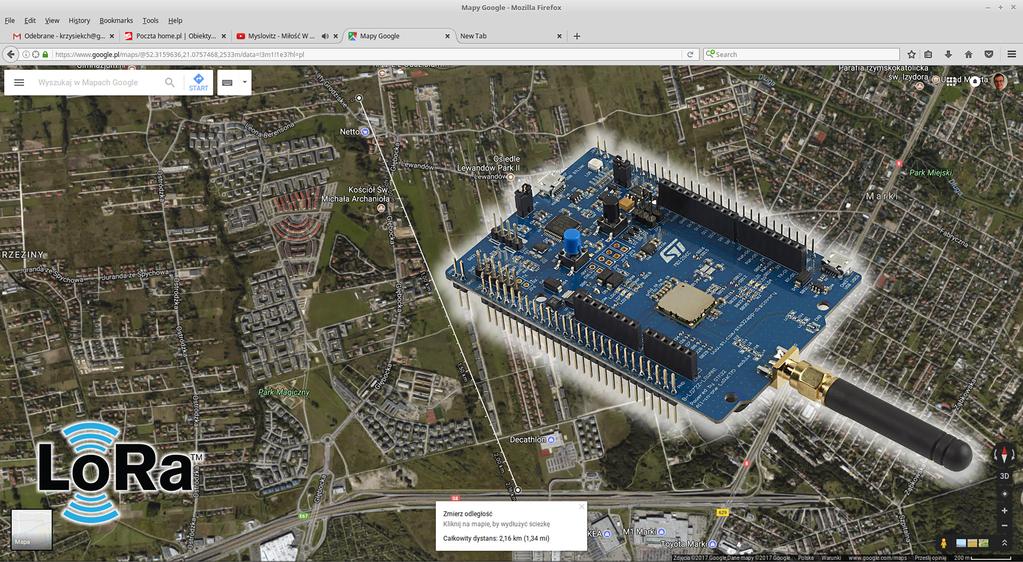The height and width of the screenshot is (562, 1023).
Task: Switch to the Myslovitz YouTube tab
Action: [x=286, y=37]
